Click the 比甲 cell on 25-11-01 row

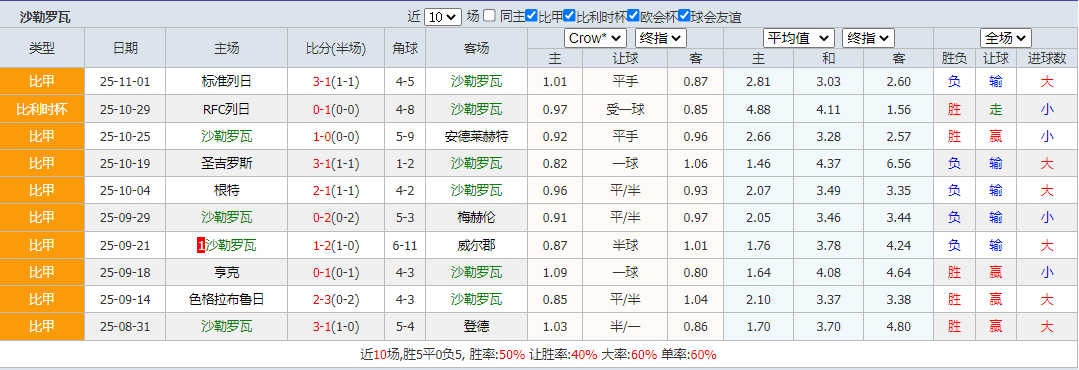[x=42, y=82]
